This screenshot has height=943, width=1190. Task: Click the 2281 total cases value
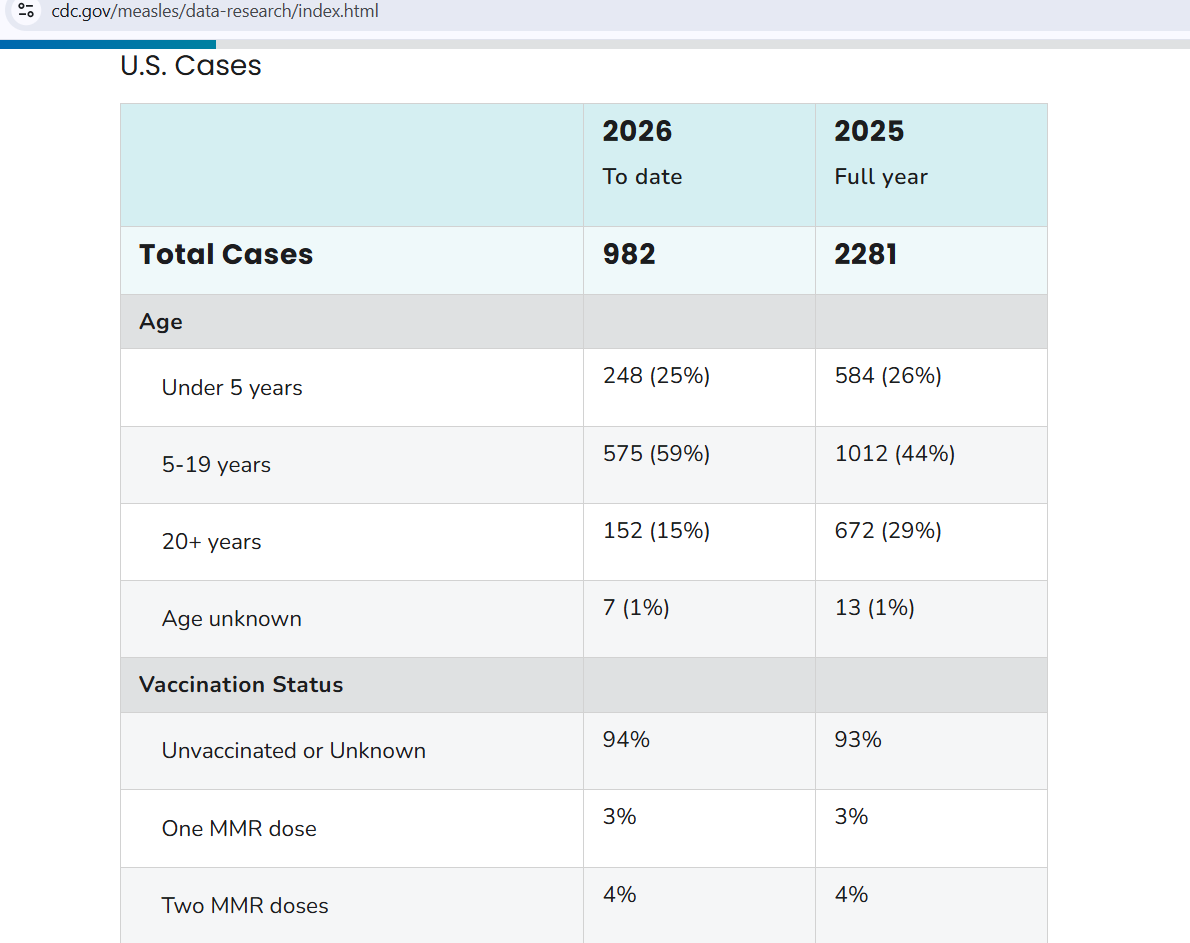point(865,254)
